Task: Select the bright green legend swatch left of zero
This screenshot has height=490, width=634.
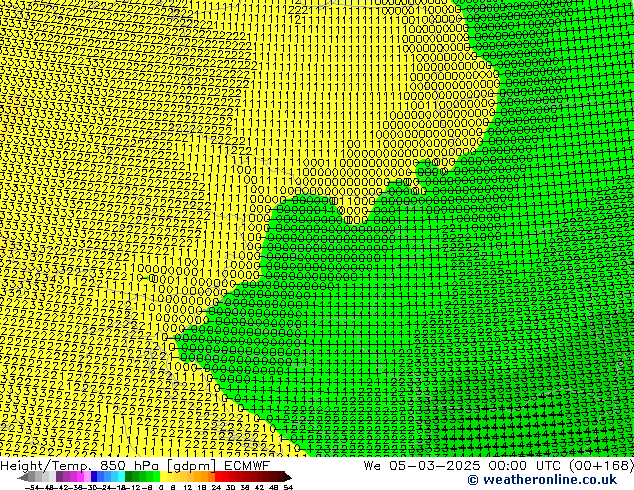Action: click(x=156, y=476)
